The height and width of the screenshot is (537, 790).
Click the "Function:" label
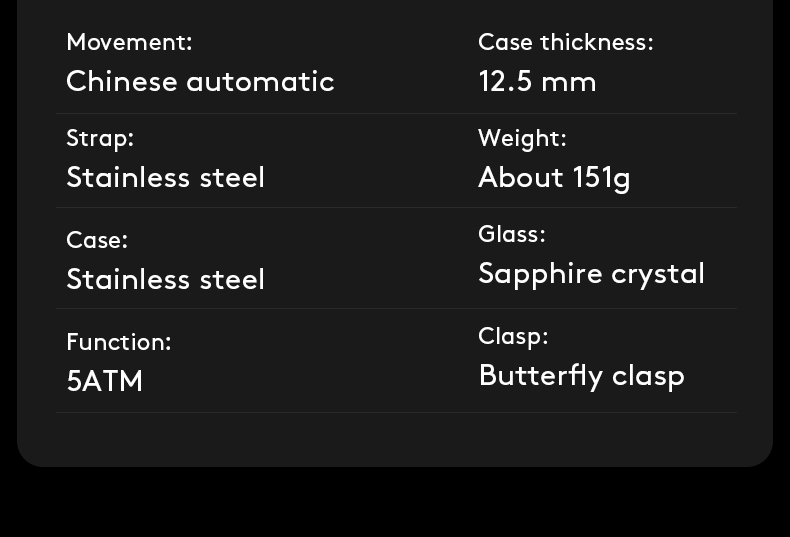(119, 342)
